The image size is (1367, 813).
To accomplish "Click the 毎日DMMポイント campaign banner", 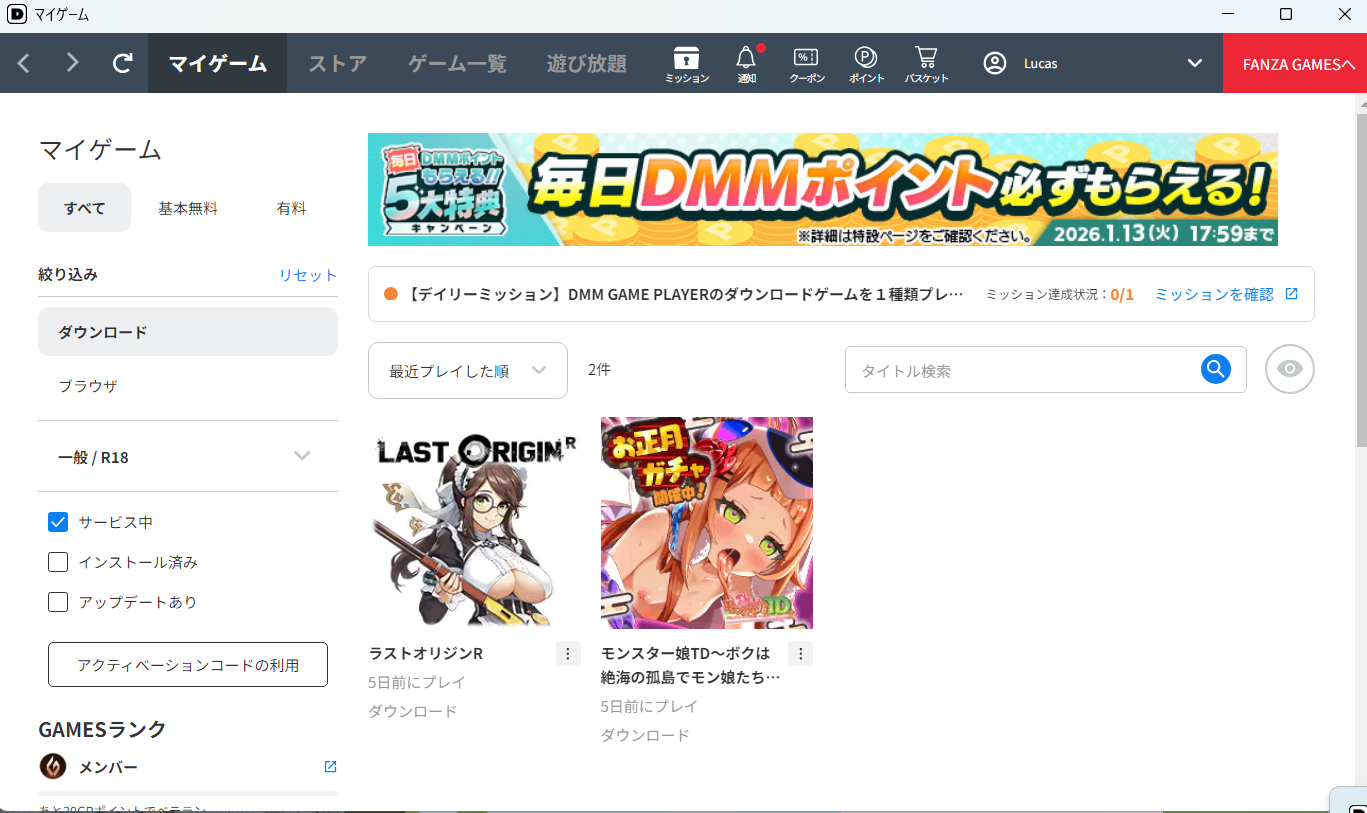I will click(x=823, y=189).
